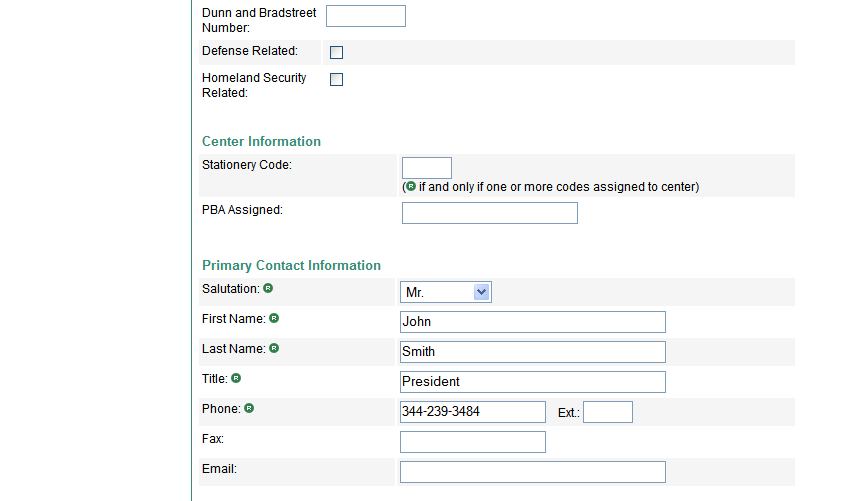Focus the empty Fax field
Image resolution: width=851 pixels, height=501 pixels.
[473, 442]
